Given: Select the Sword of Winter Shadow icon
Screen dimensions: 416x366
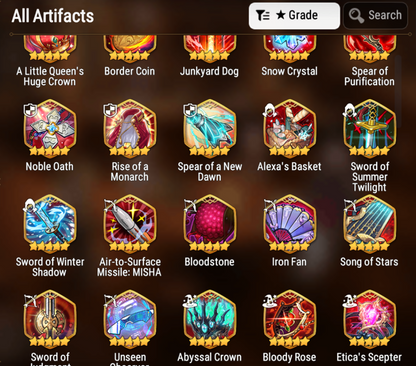Looking at the screenshot, I should (x=50, y=223).
